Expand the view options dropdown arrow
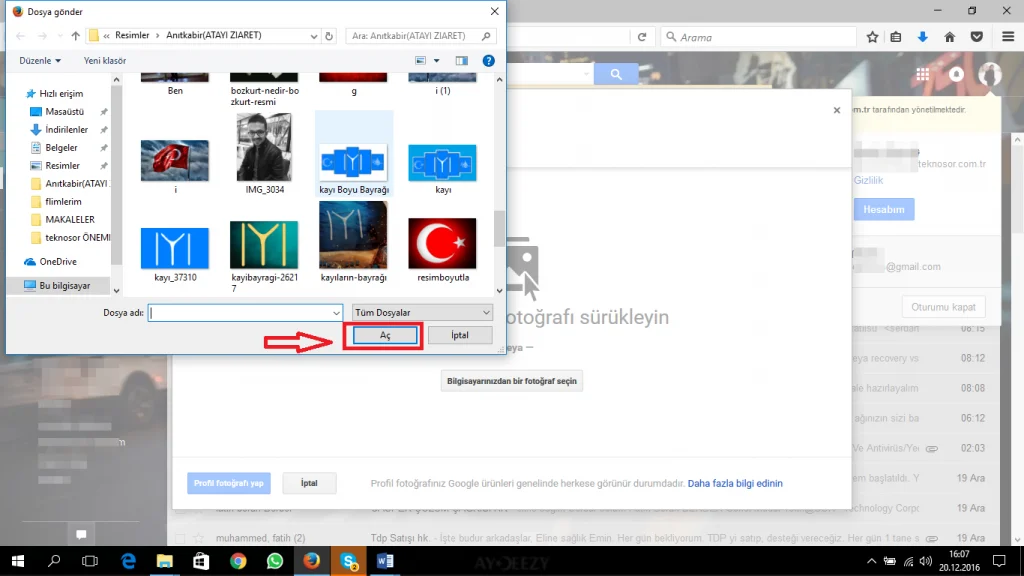This screenshot has width=1024, height=576. pos(437,61)
